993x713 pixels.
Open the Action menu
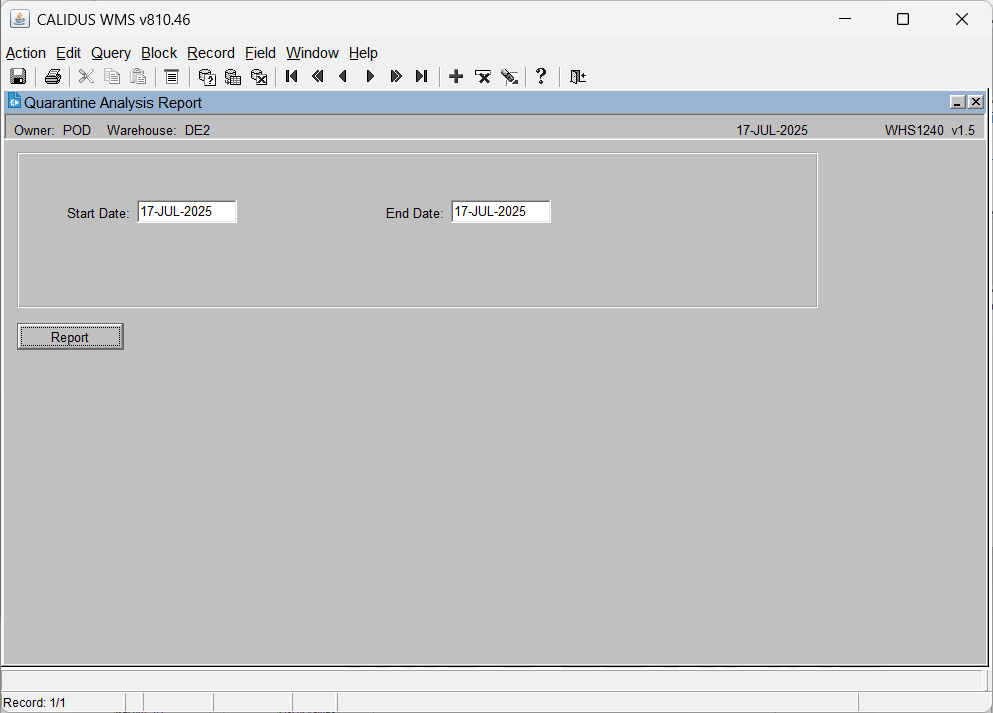[x=26, y=53]
